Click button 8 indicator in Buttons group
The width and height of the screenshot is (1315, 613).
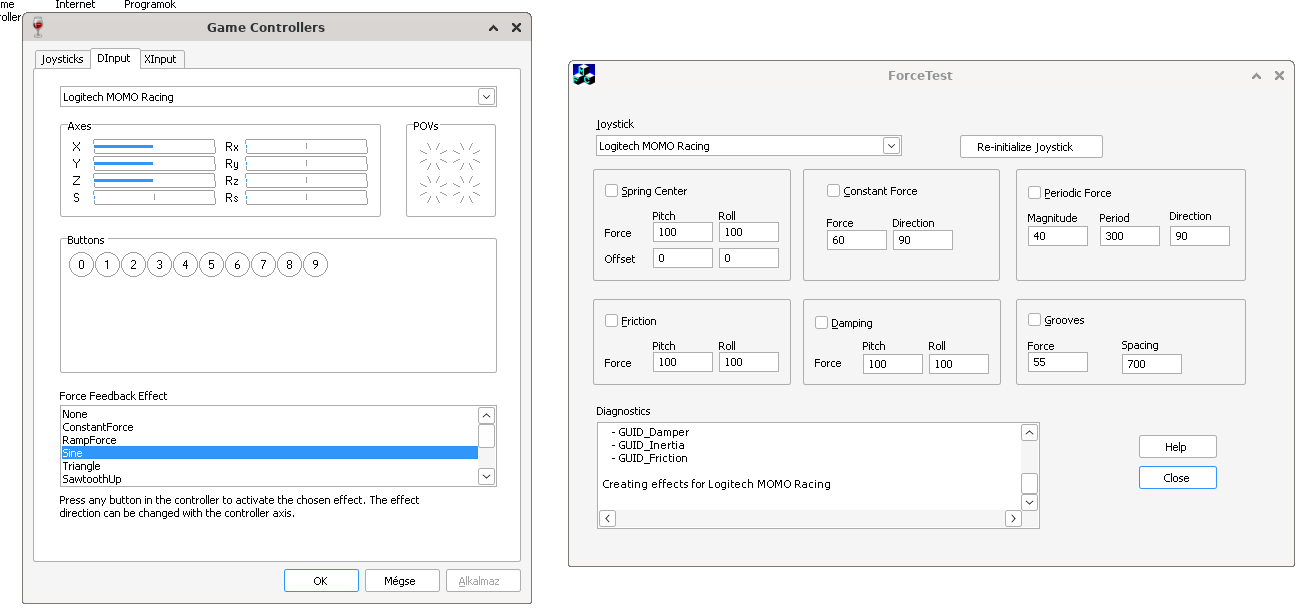pyautogui.click(x=289, y=265)
